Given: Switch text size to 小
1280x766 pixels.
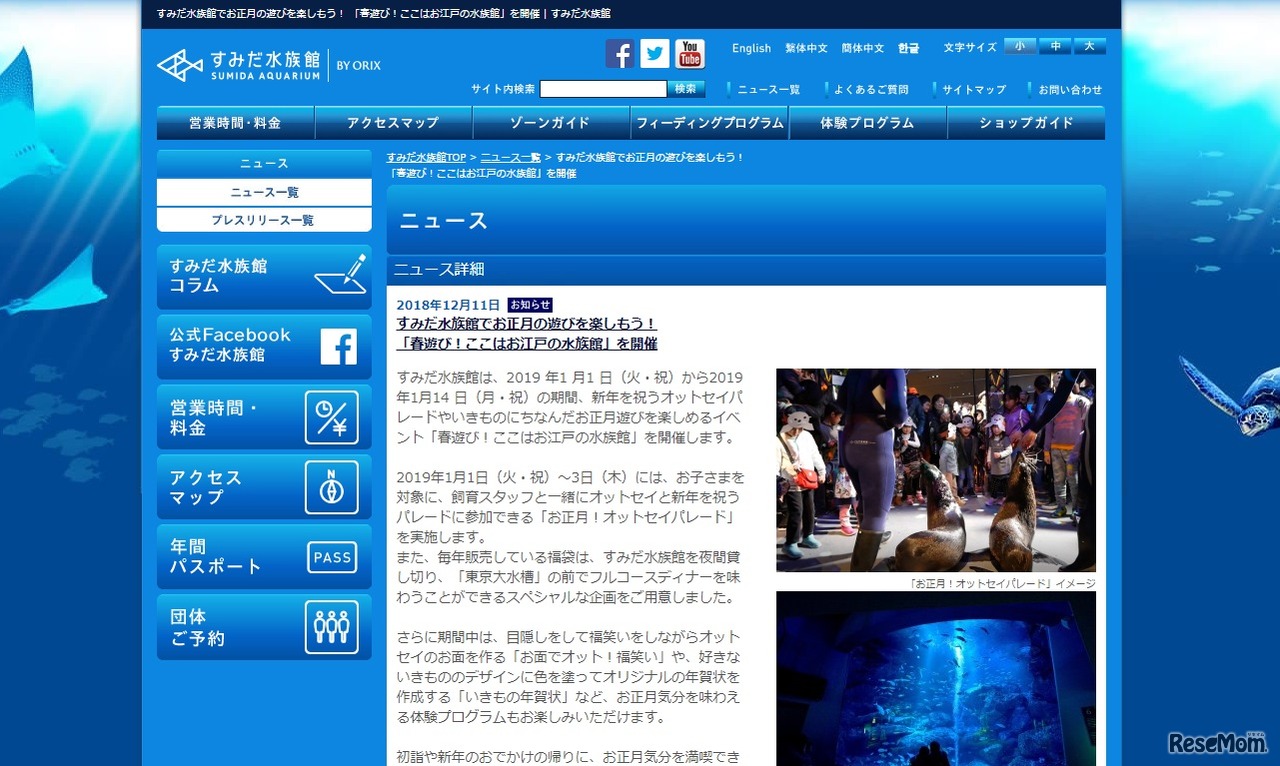Looking at the screenshot, I should (1019, 46).
